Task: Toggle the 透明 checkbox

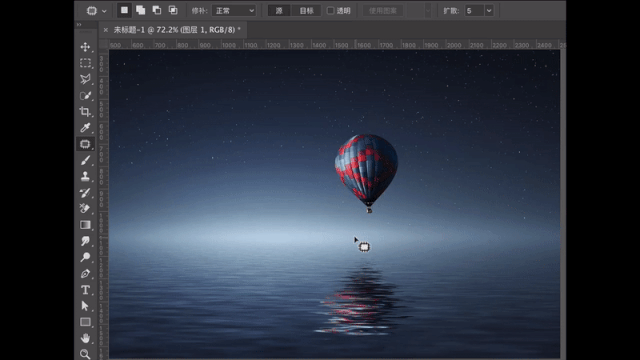Action: (x=331, y=11)
